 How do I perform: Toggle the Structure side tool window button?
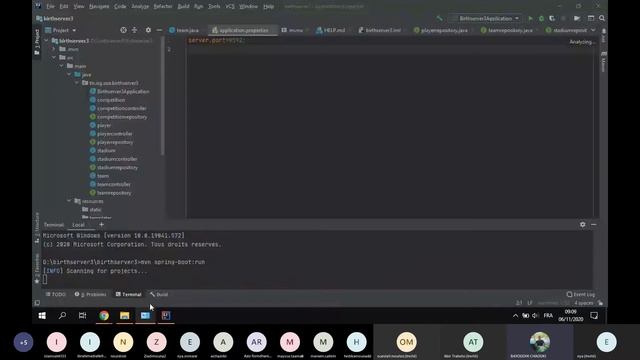coord(37,228)
